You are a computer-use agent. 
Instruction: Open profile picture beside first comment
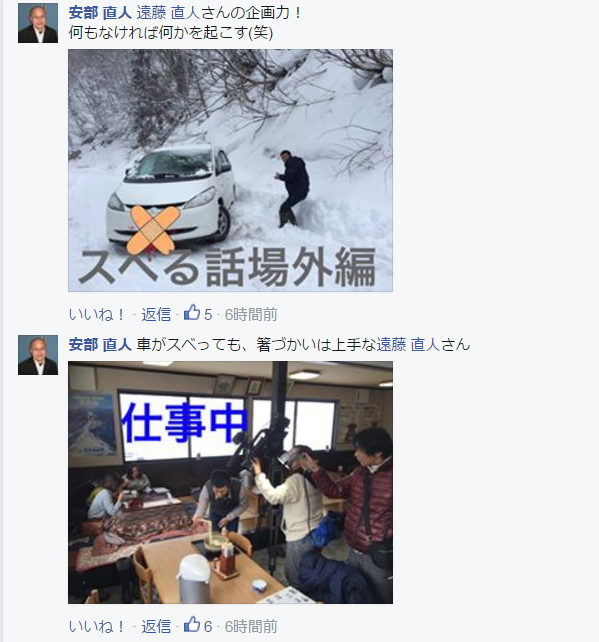(x=38, y=23)
